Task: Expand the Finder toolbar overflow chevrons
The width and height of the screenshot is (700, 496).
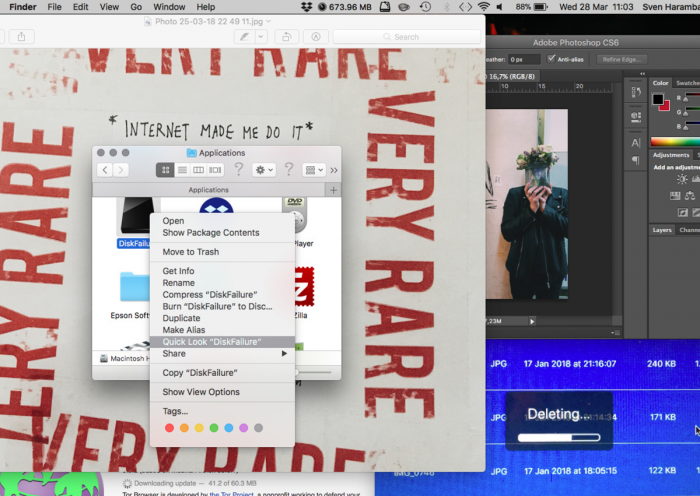Action: pos(334,170)
